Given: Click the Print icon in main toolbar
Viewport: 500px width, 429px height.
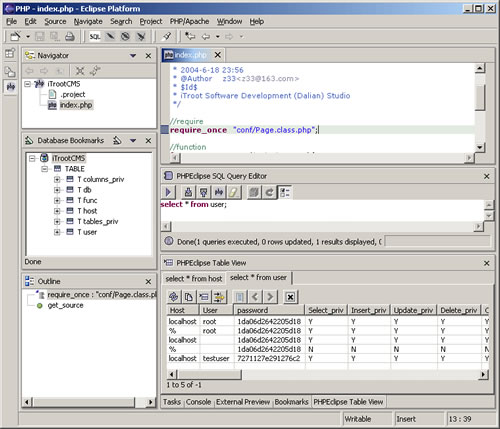Looking at the screenshot, I should (x=70, y=36).
